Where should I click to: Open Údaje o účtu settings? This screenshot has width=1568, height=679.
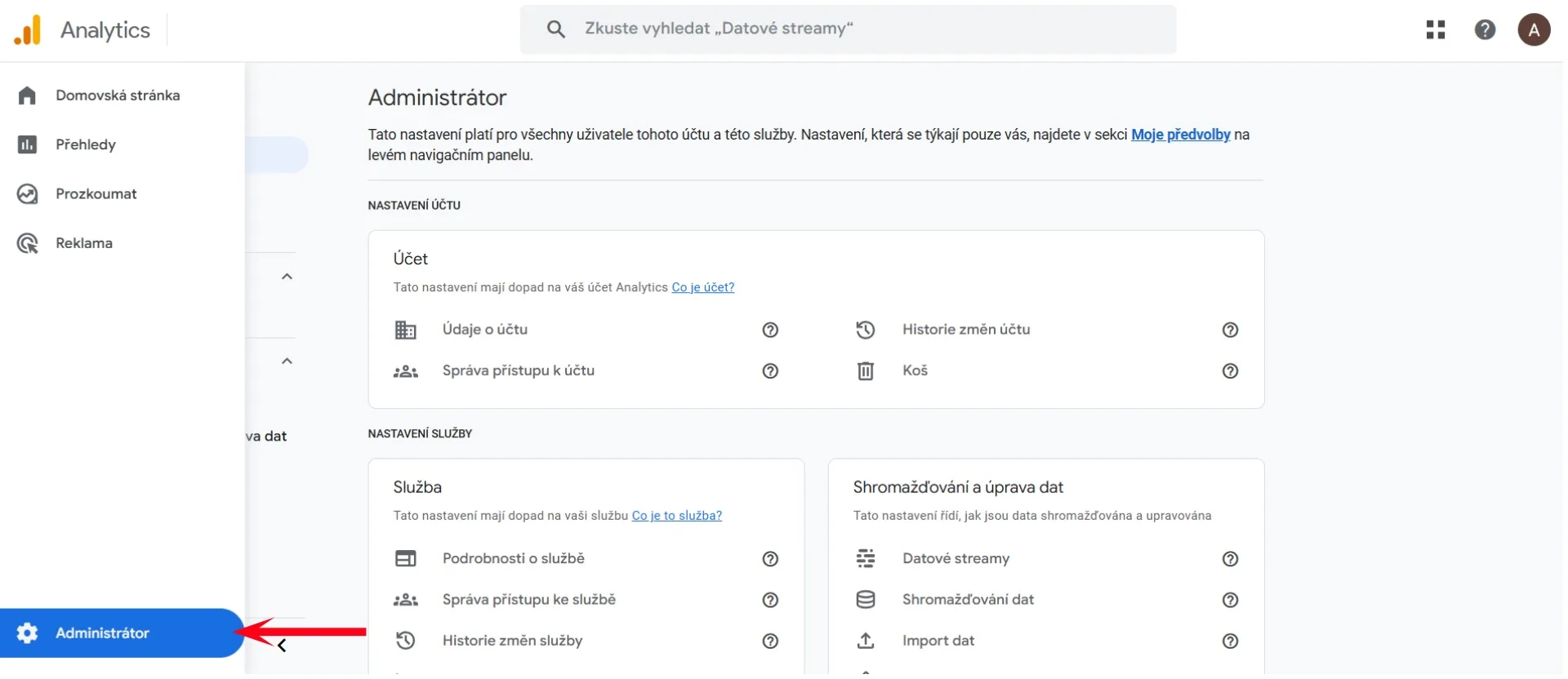tap(485, 330)
